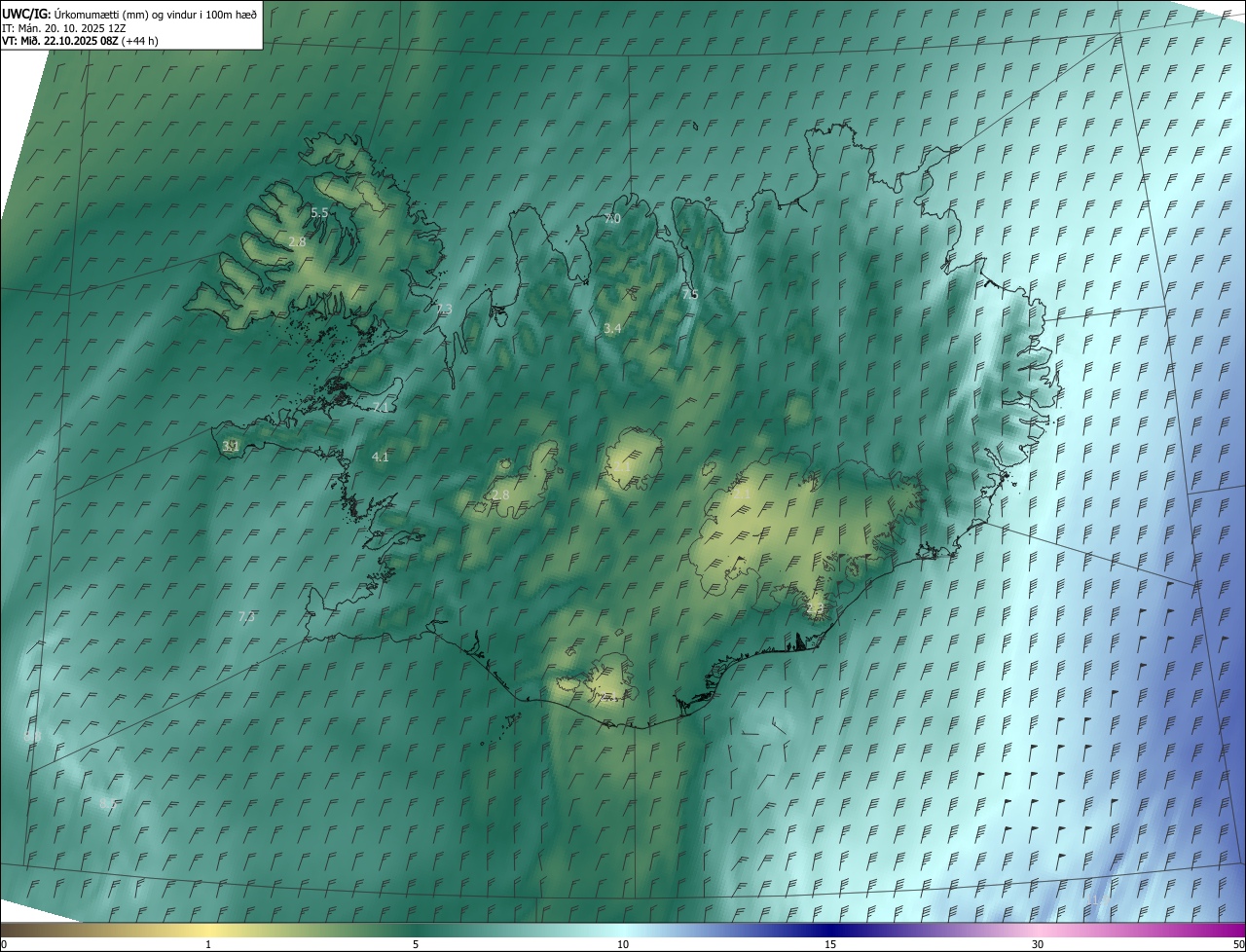Click the 7.0 value label on the north coast
This screenshot has width=1246, height=952.
pos(612,219)
